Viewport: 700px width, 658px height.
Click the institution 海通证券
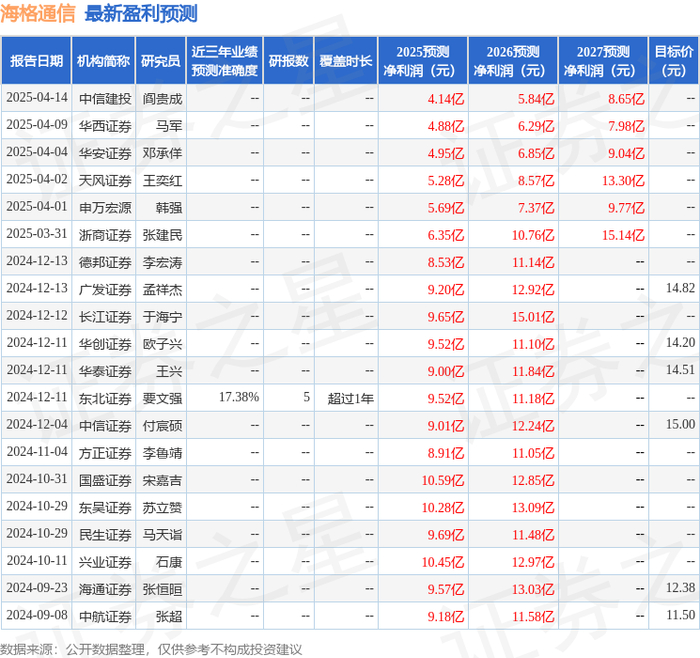(105, 589)
